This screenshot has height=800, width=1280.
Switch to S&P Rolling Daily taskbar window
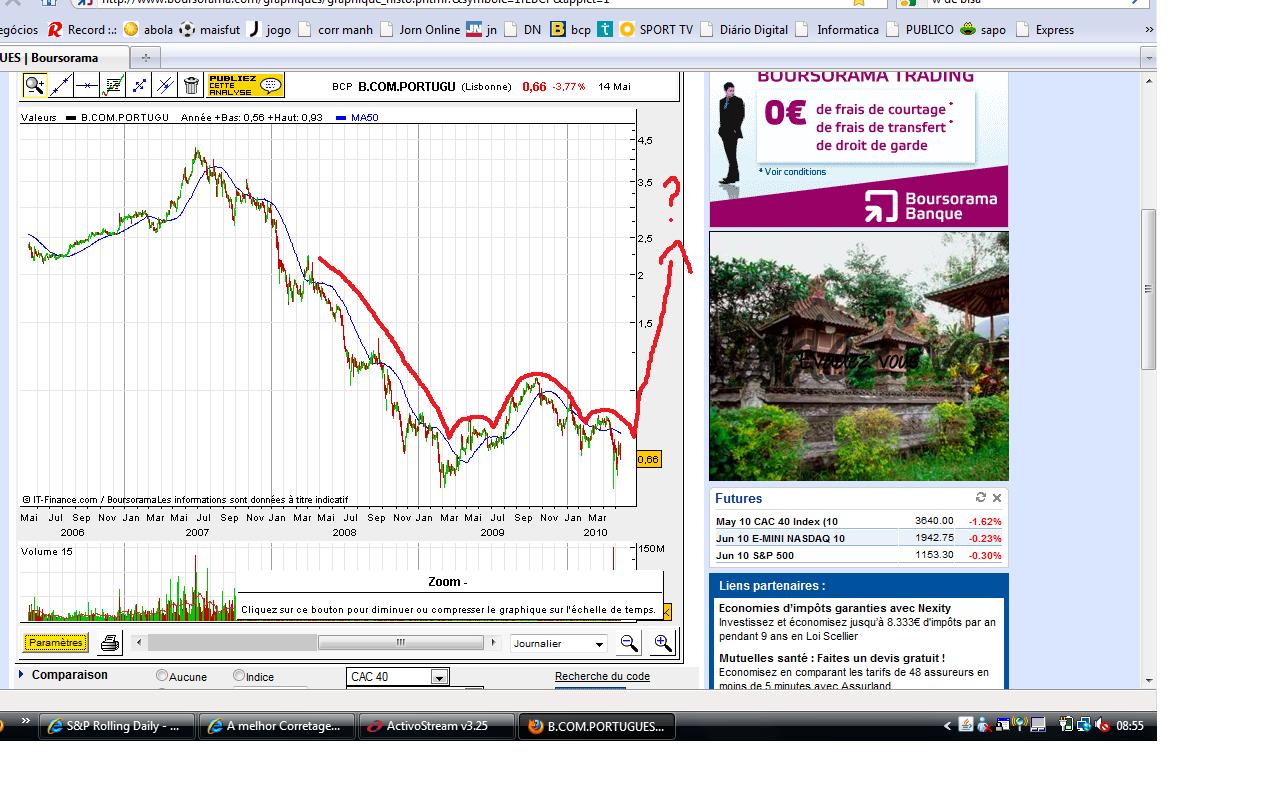(116, 726)
